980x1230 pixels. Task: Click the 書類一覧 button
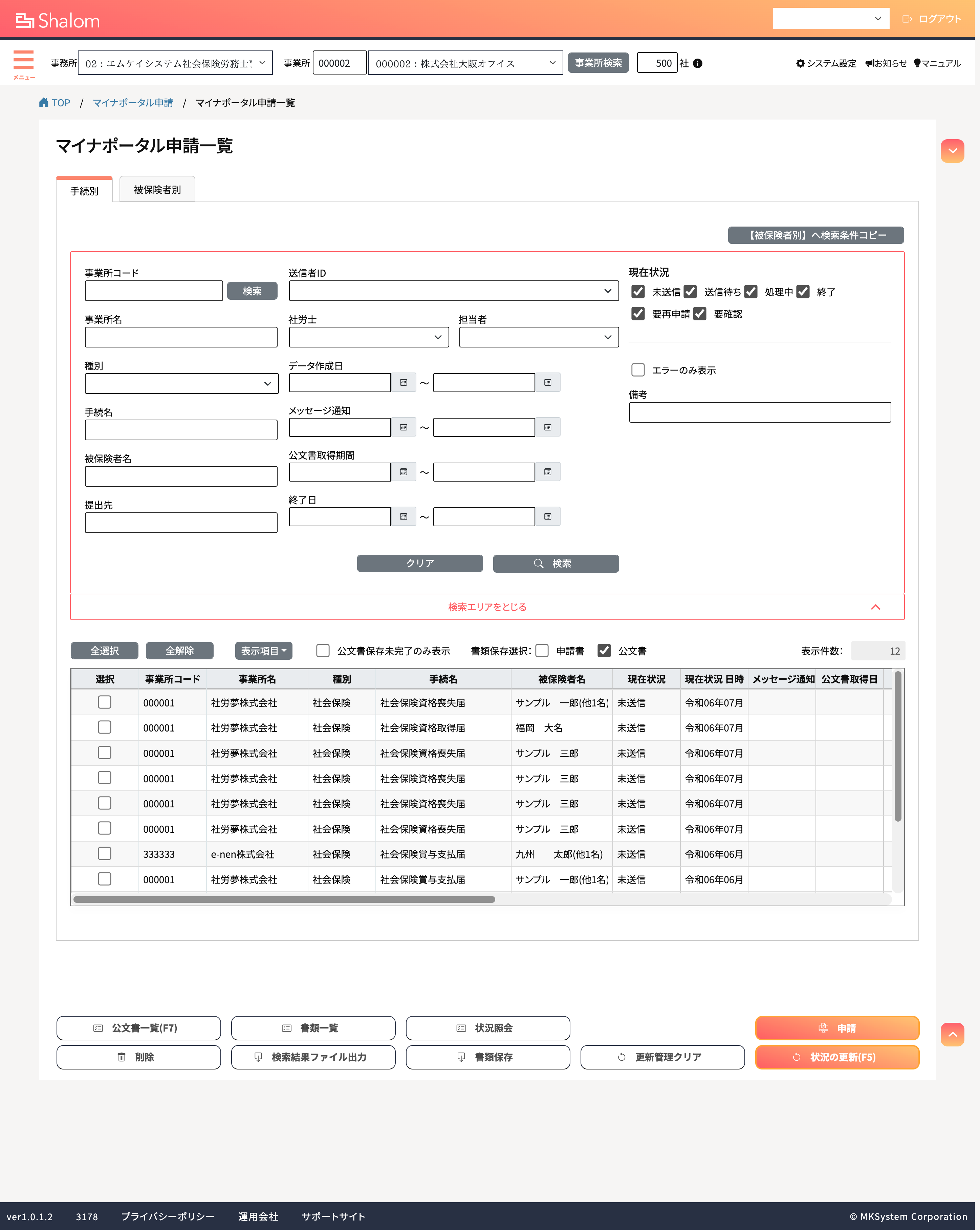pyautogui.click(x=313, y=1028)
